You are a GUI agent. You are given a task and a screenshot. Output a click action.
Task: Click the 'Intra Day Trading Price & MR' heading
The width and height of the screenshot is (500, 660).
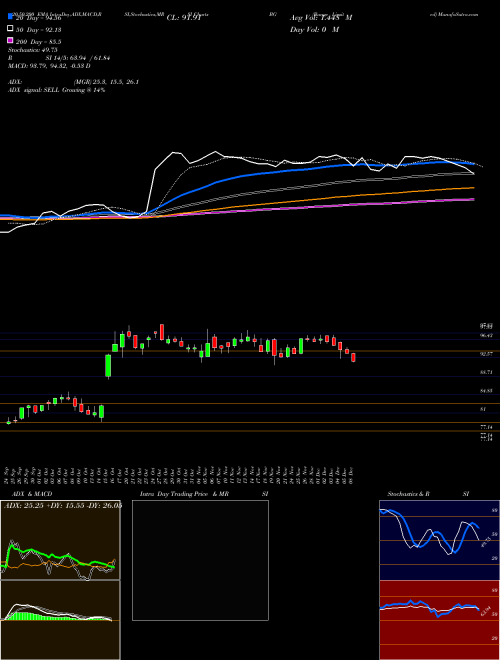184,494
